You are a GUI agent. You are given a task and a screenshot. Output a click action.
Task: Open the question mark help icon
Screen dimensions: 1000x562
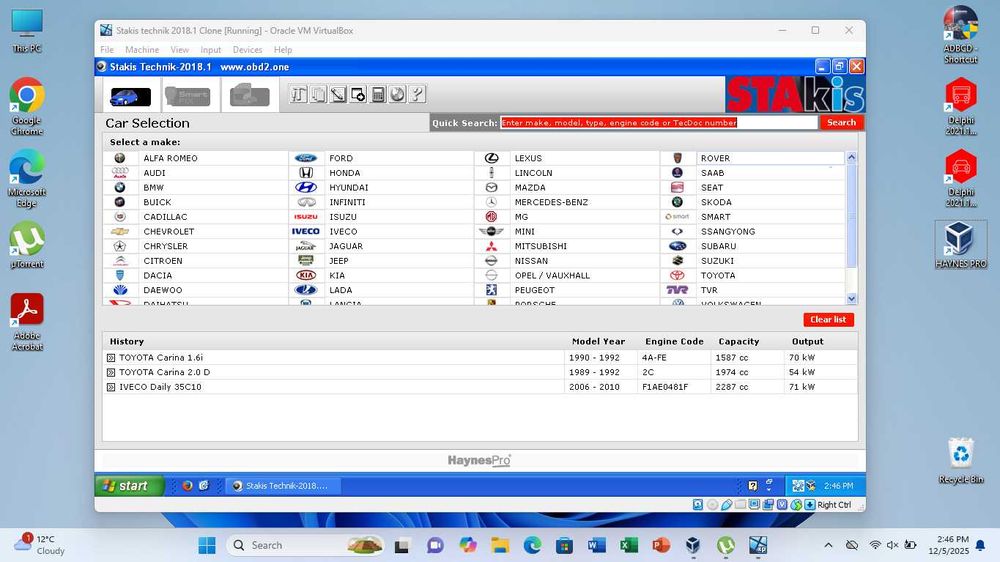click(417, 94)
